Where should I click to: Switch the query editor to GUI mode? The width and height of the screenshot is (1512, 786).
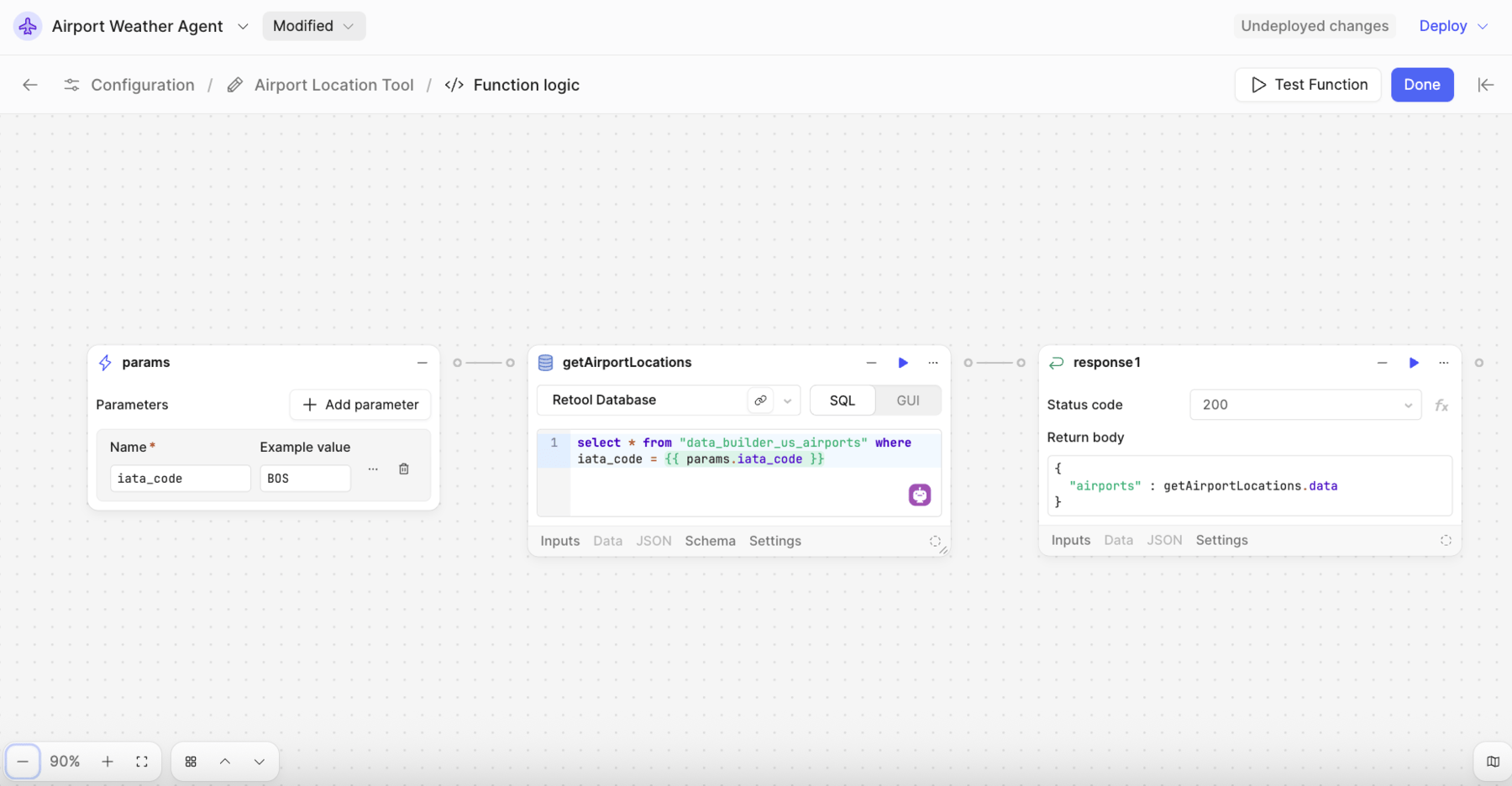coord(907,400)
